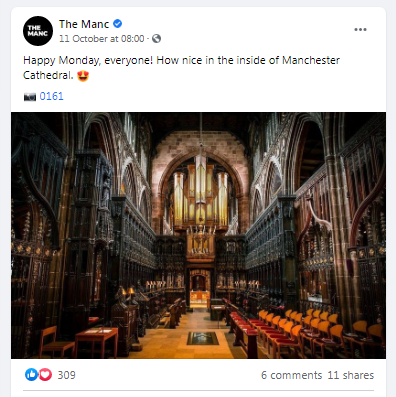Click the blue verified badge
This screenshot has height=397, width=396.
pyautogui.click(x=118, y=24)
